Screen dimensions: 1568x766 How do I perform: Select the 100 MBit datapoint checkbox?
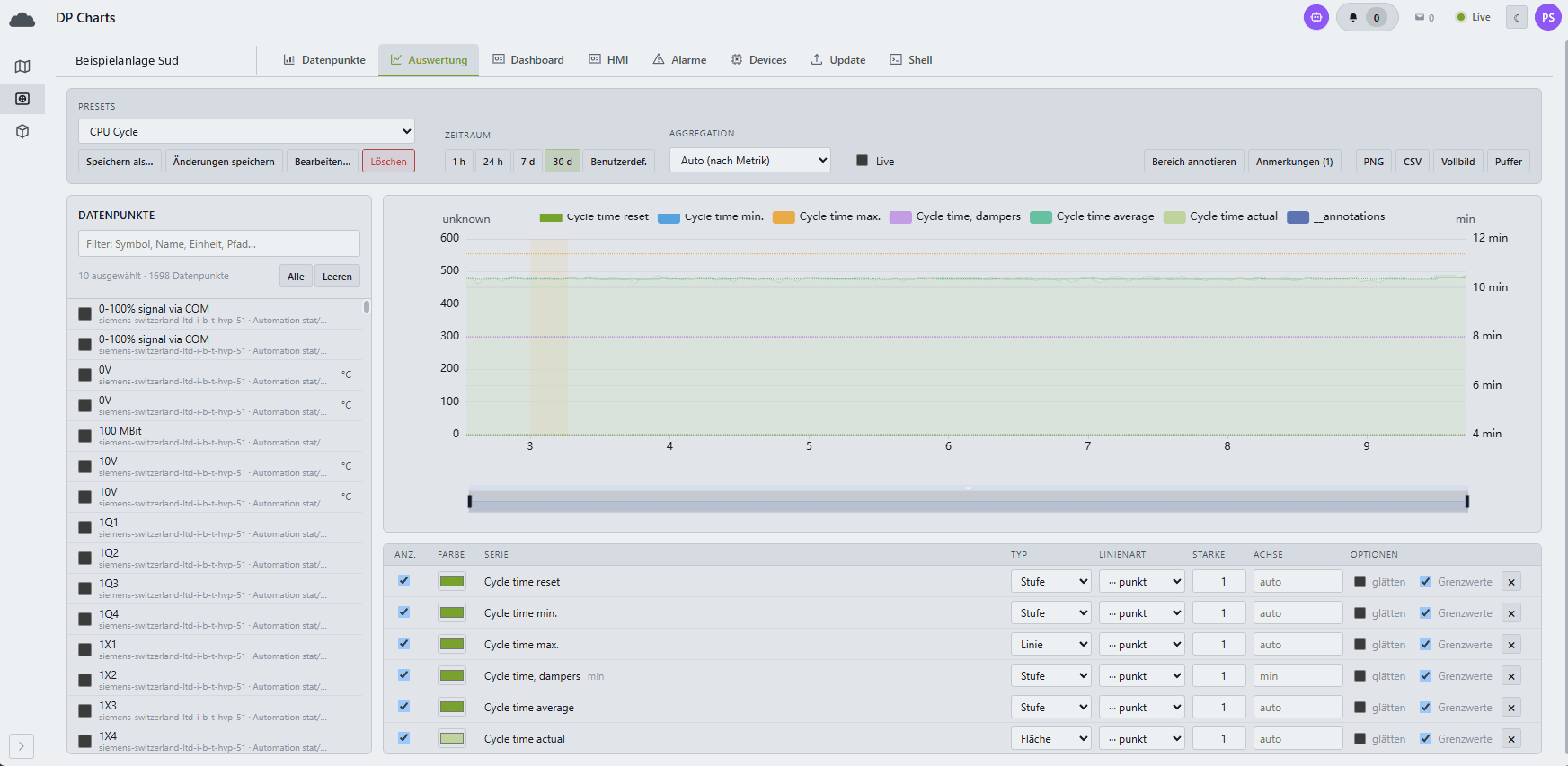pos(85,436)
